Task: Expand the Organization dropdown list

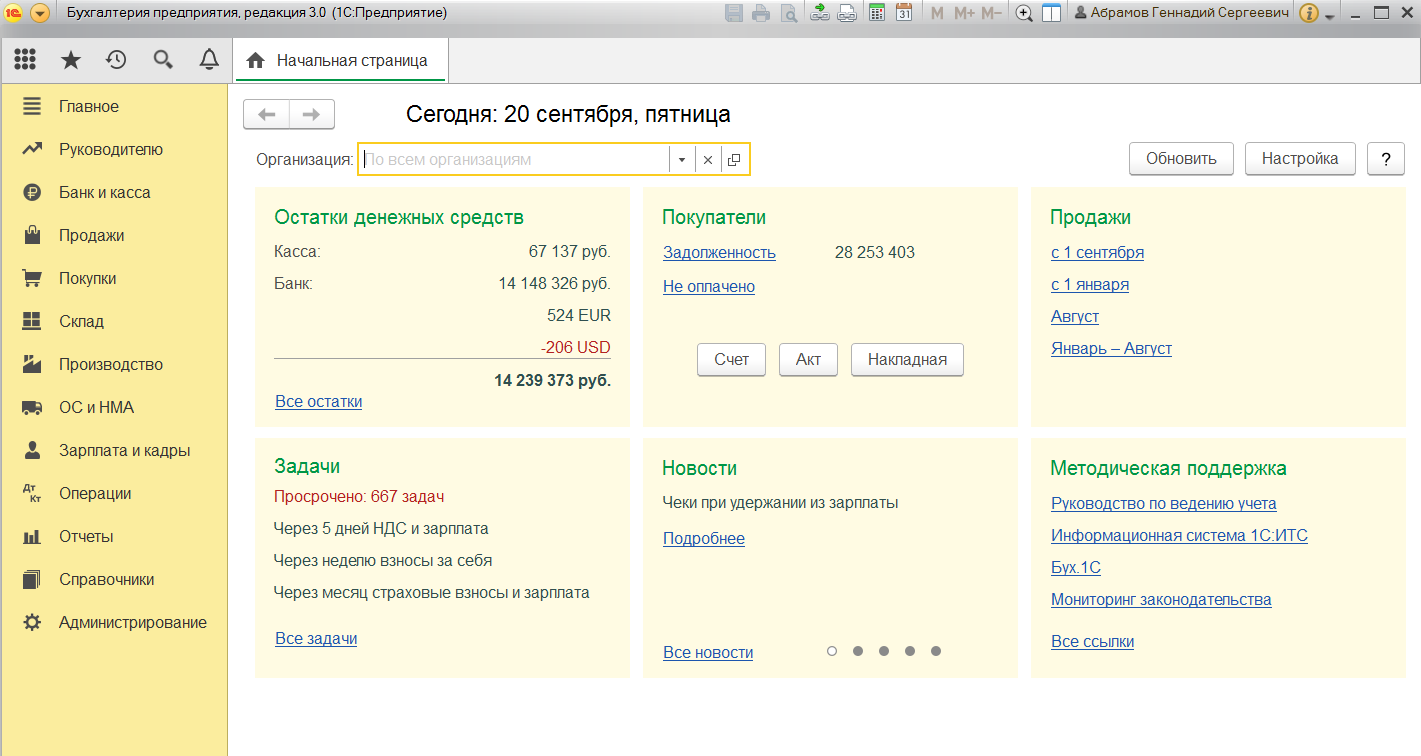Action: coord(682,160)
